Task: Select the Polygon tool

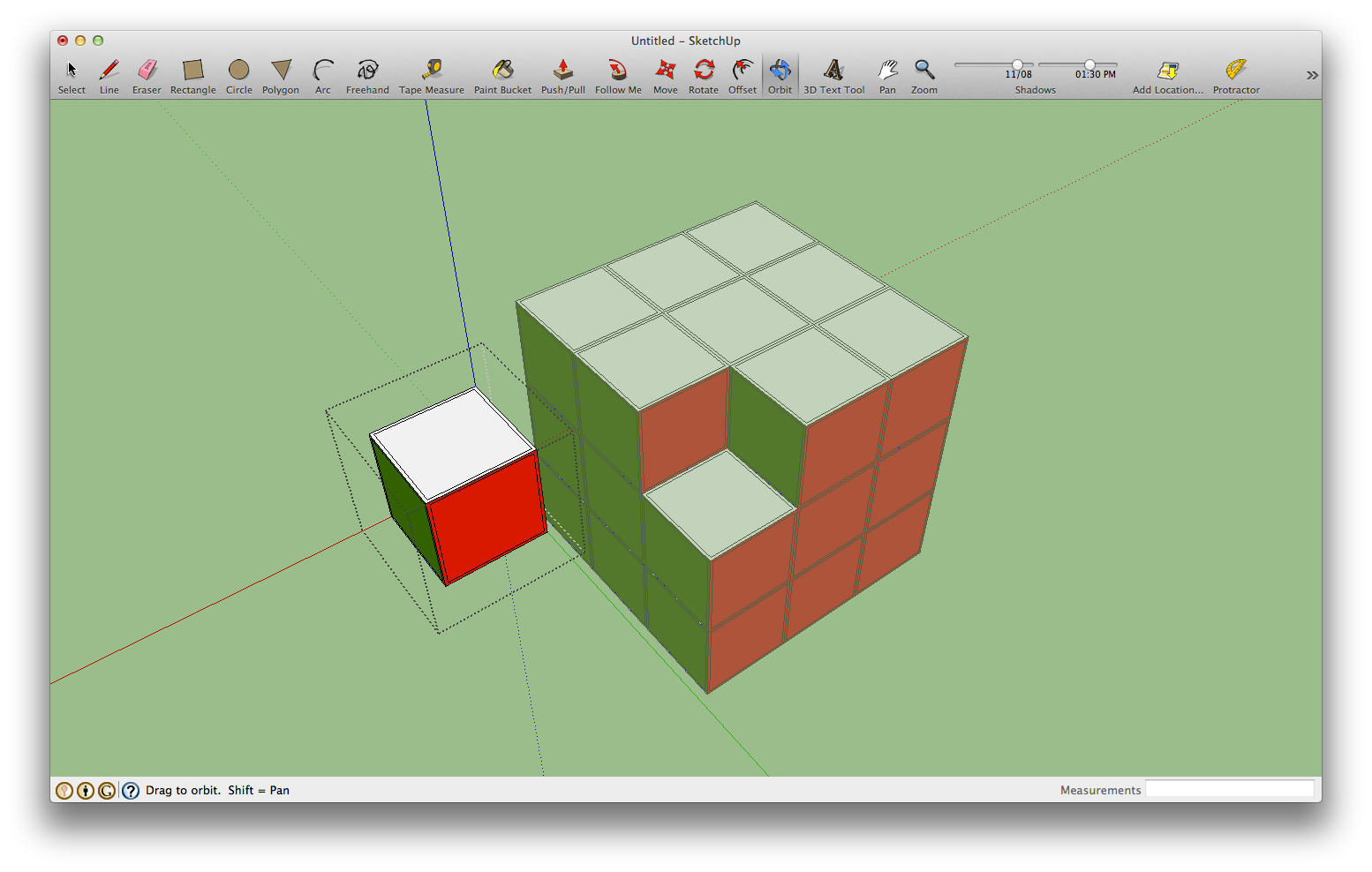Action: coord(280,71)
